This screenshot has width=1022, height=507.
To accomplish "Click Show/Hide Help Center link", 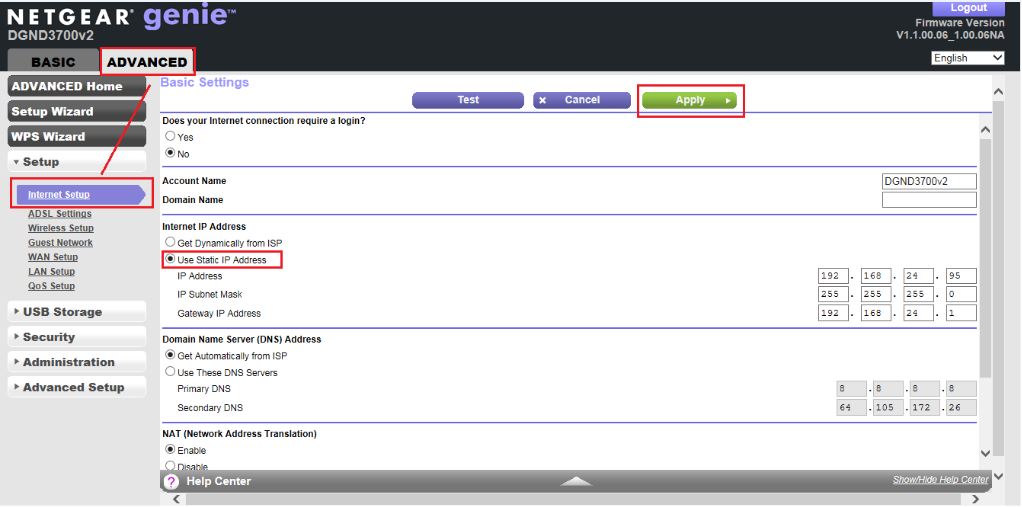I will pos(940,480).
